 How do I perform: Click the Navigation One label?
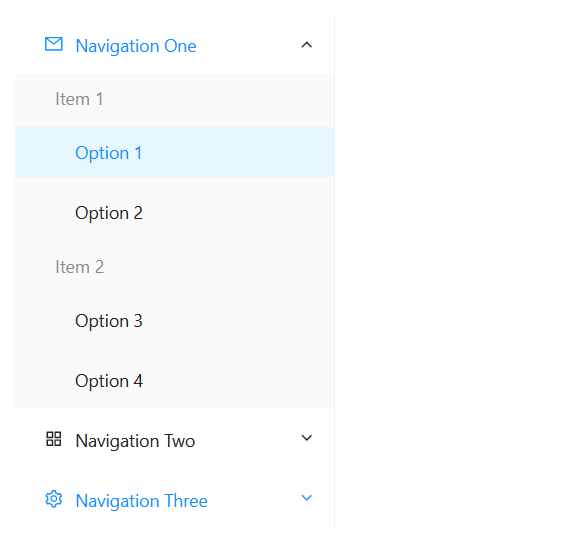click(136, 46)
